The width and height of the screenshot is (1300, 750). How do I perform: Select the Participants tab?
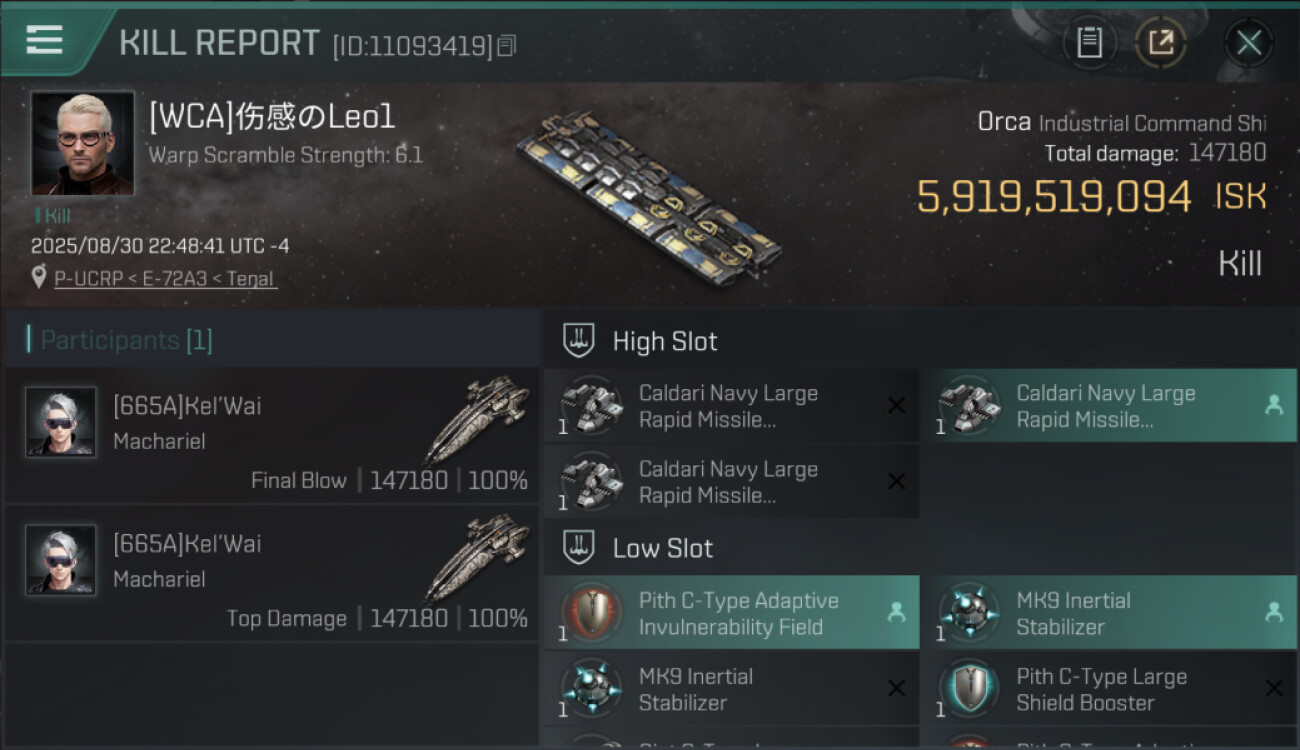pos(126,340)
